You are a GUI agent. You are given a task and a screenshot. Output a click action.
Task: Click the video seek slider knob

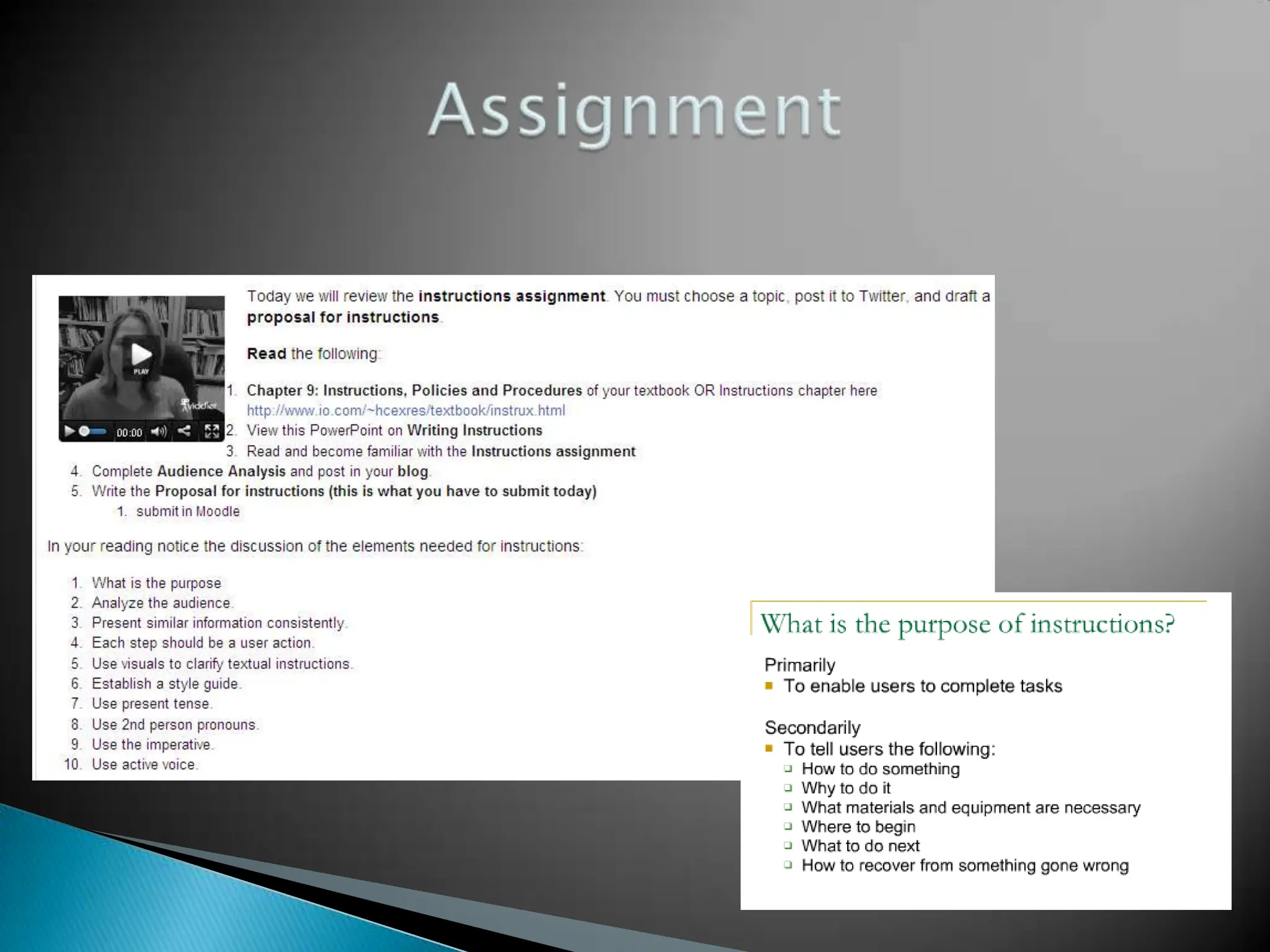tap(84, 431)
